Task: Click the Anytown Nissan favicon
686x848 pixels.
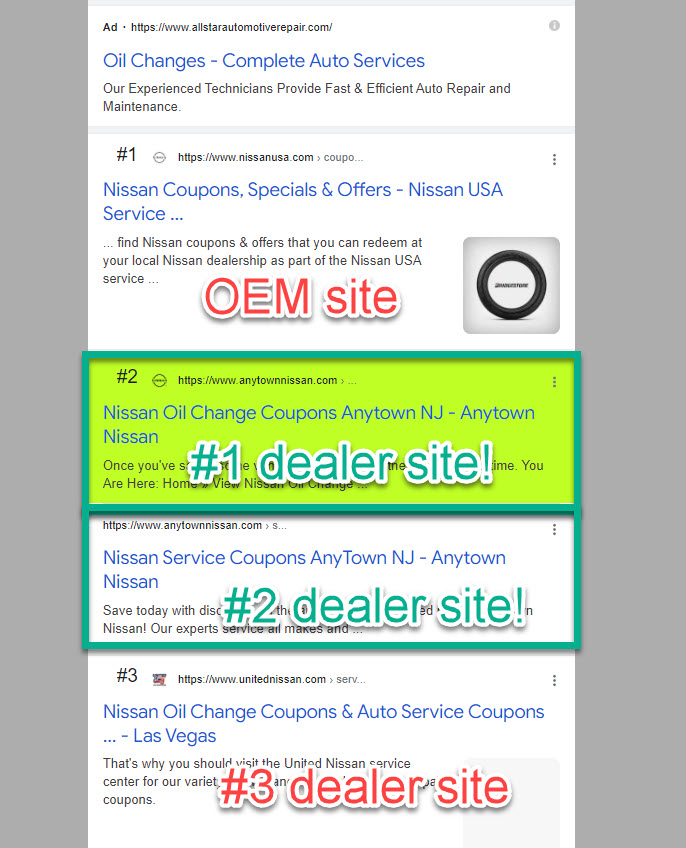Action: pyautogui.click(x=159, y=380)
